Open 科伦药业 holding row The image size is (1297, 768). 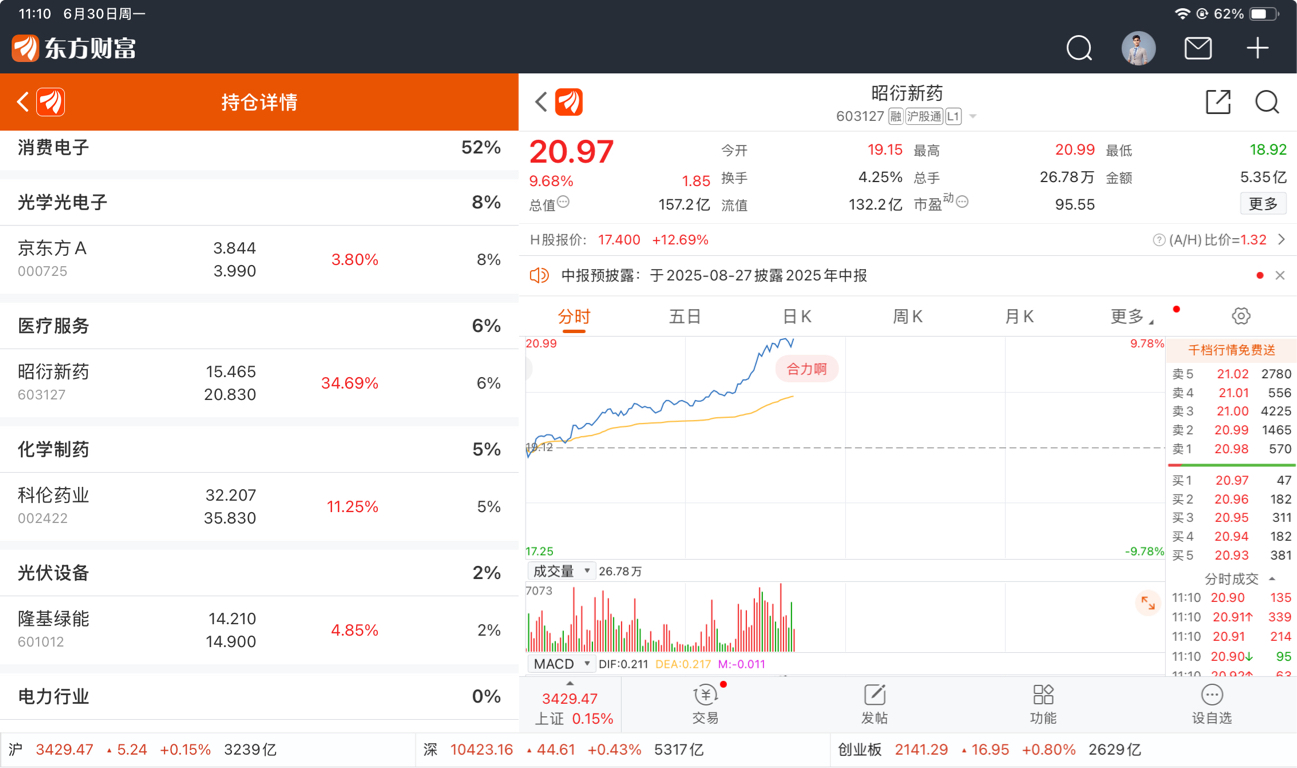[x=259, y=506]
